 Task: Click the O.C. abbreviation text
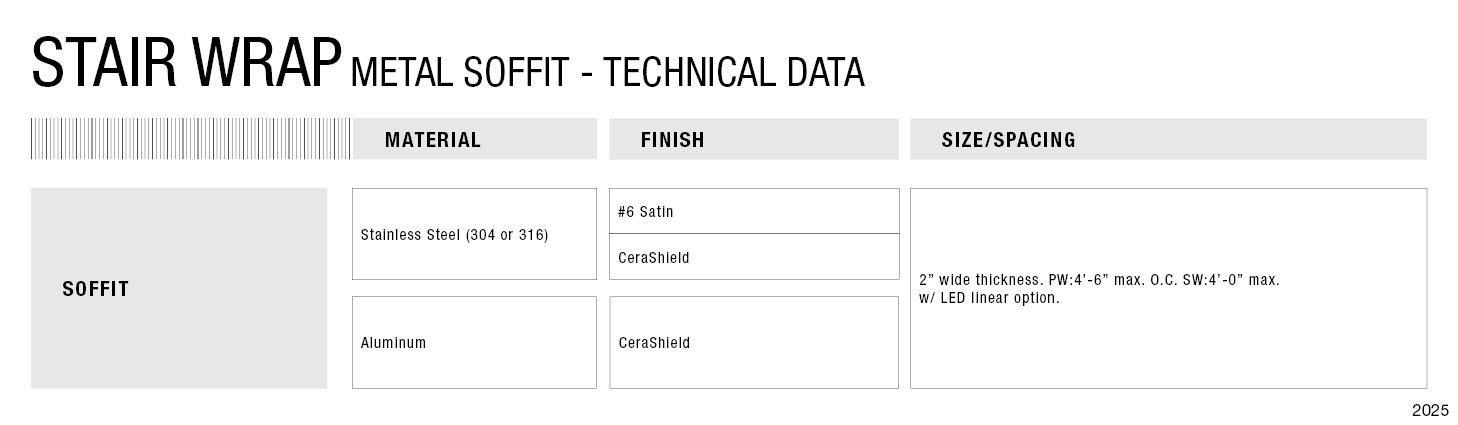pos(1163,280)
